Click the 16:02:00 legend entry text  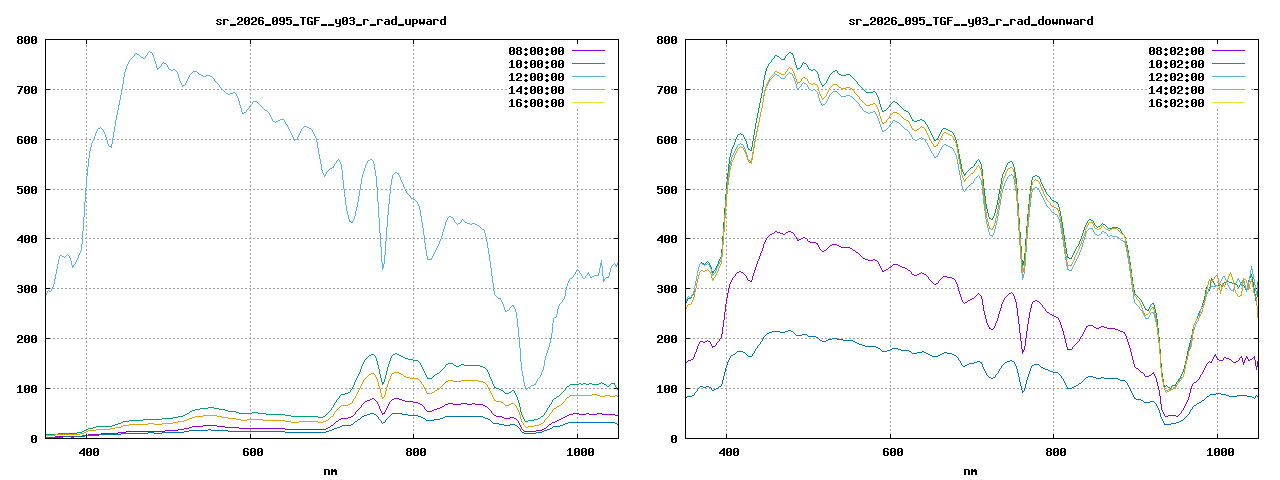point(1176,103)
